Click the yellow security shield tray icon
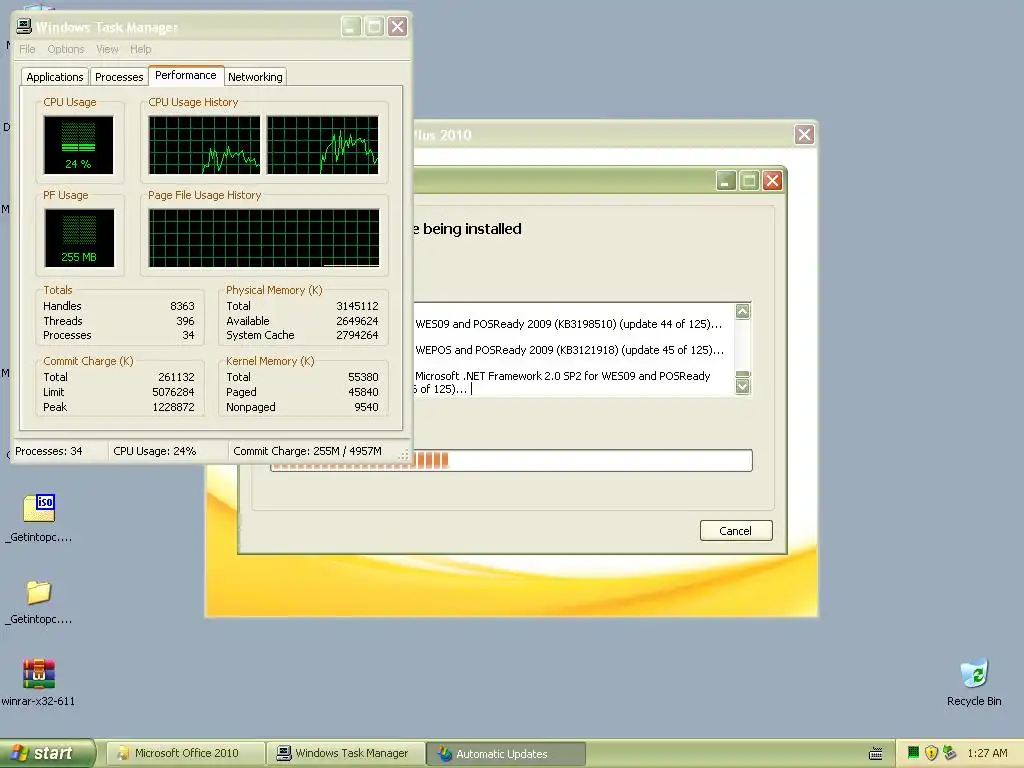Viewport: 1024px width, 768px height. pos(931,753)
